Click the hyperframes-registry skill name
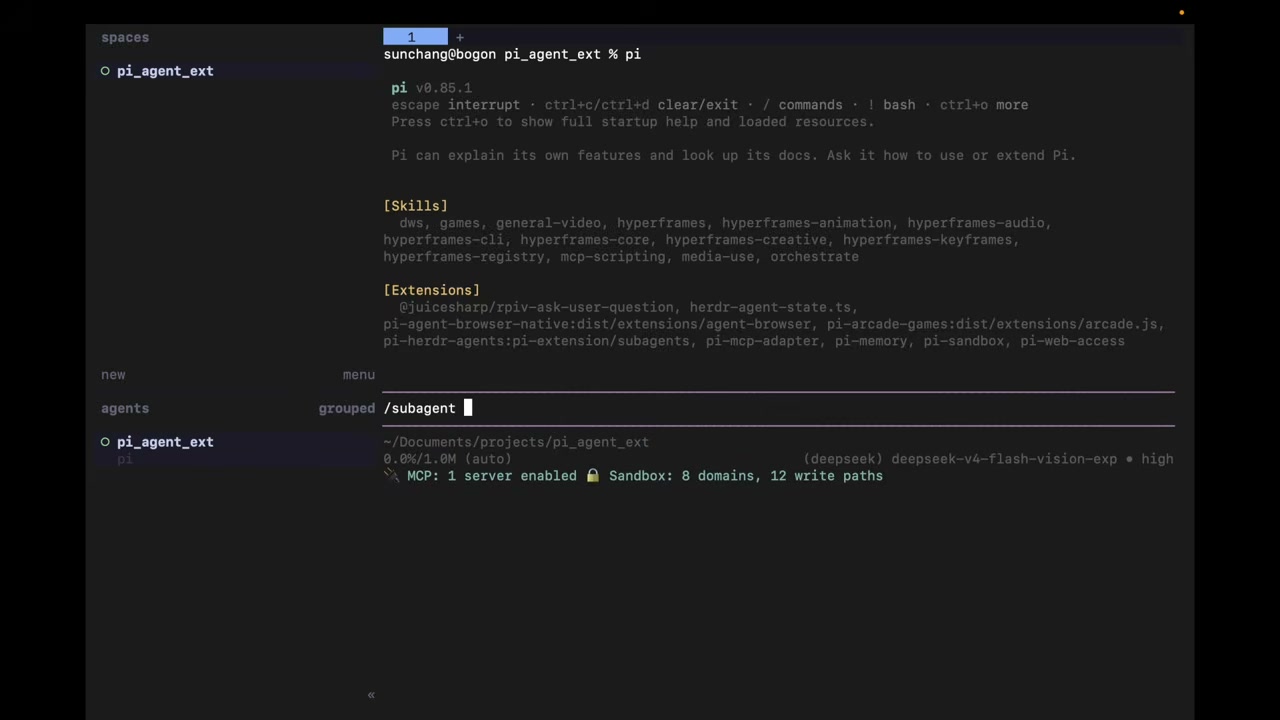 point(464,257)
